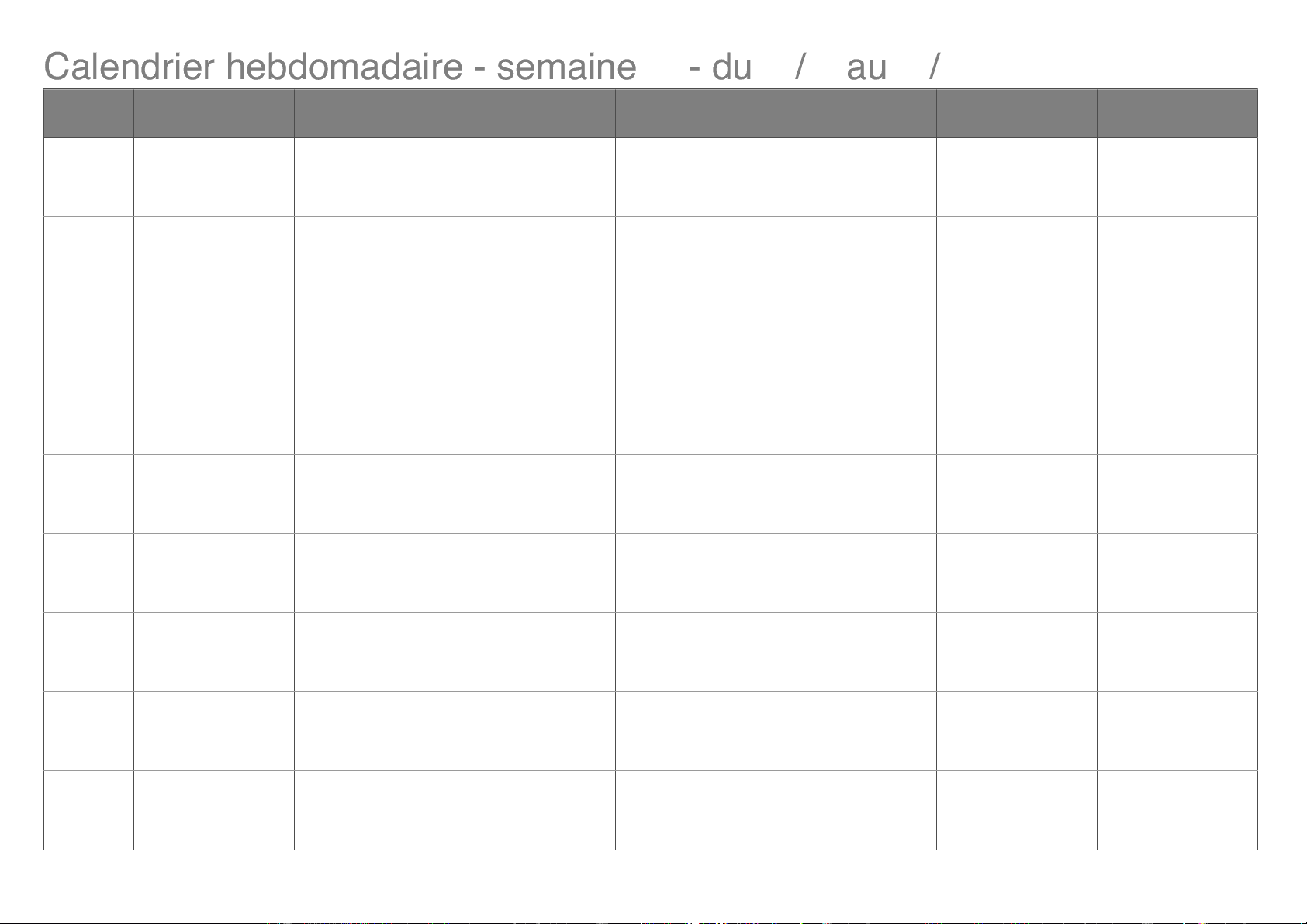Click the word "semaine" in the title

click(x=566, y=67)
